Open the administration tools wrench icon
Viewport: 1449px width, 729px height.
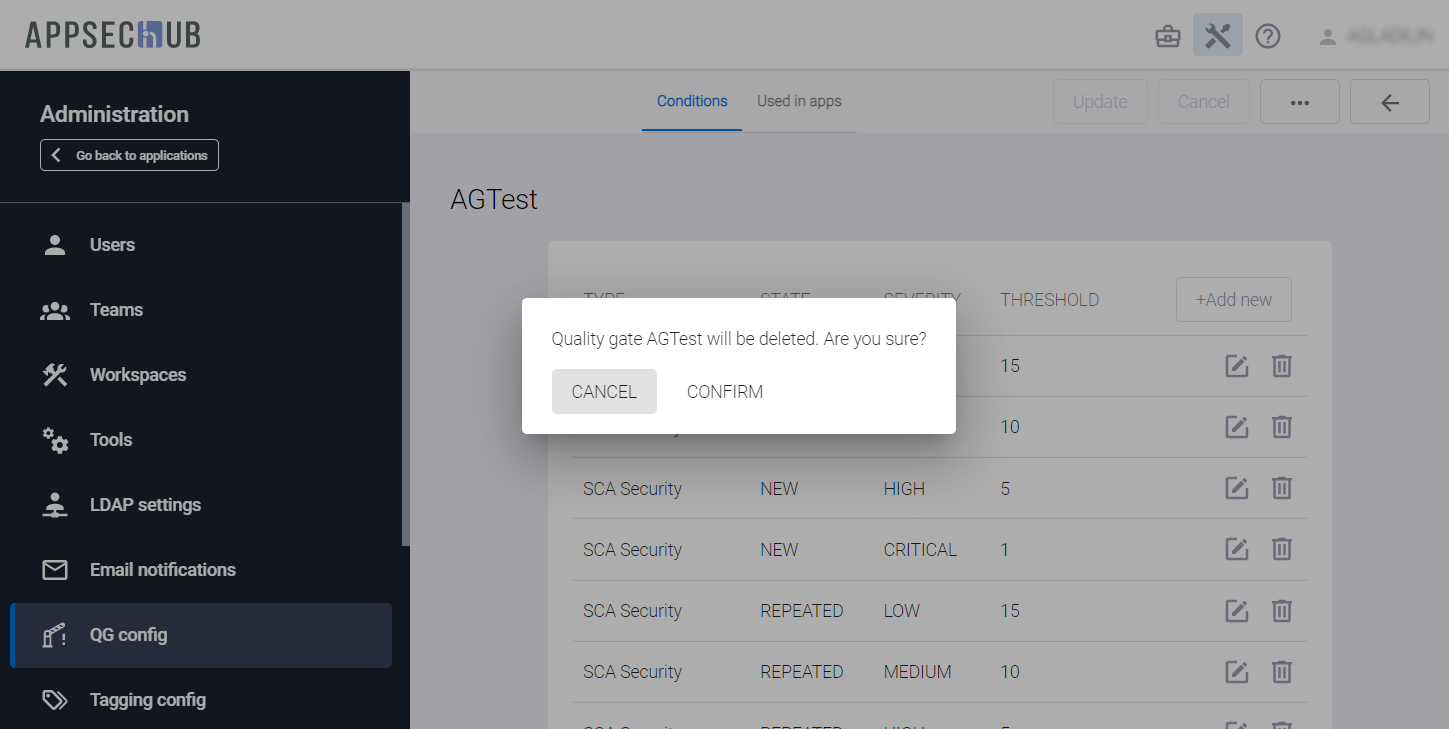(x=1217, y=36)
